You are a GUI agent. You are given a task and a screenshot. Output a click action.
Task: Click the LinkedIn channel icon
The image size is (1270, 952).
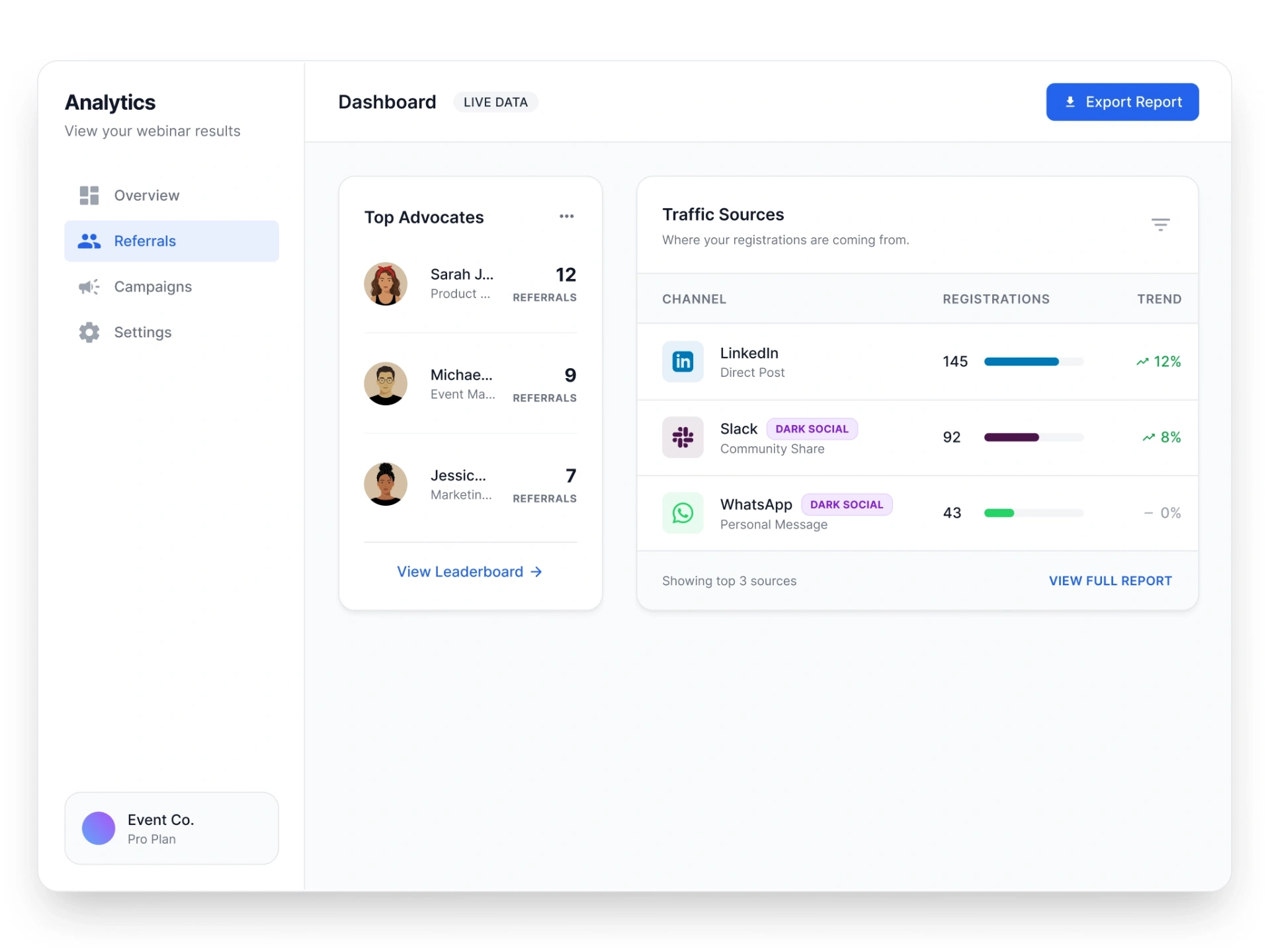[x=683, y=362]
